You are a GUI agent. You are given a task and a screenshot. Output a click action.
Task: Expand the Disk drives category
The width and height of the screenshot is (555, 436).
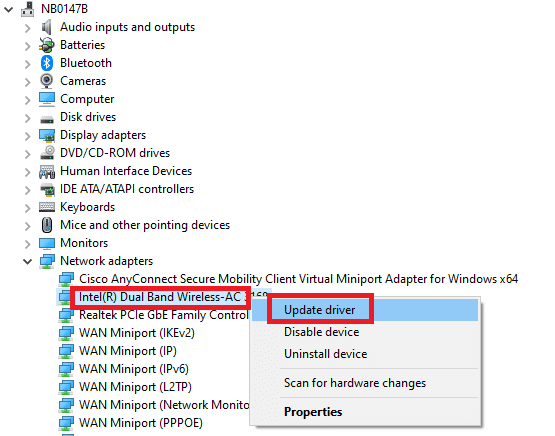click(x=28, y=117)
